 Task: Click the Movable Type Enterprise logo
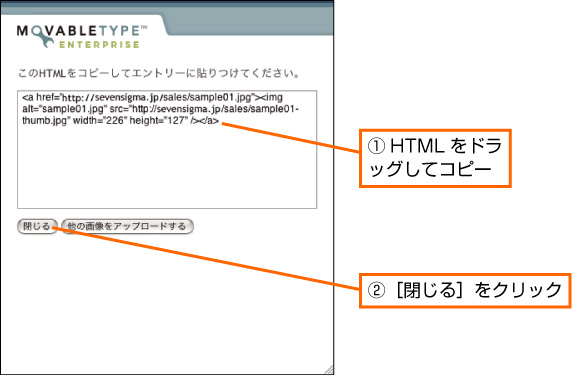(x=82, y=36)
